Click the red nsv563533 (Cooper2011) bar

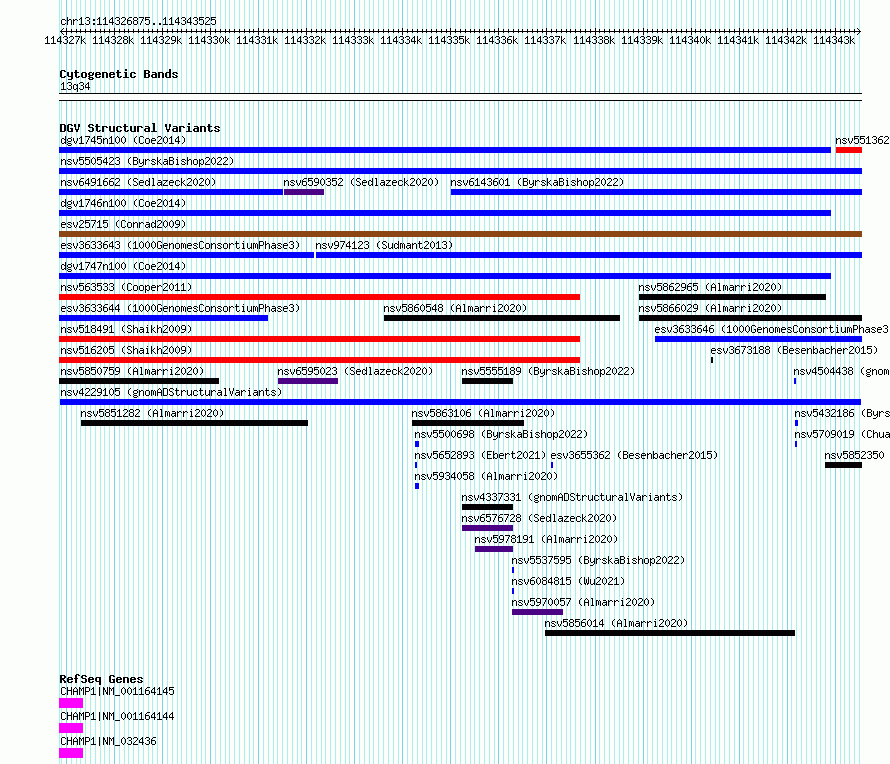pos(320,297)
